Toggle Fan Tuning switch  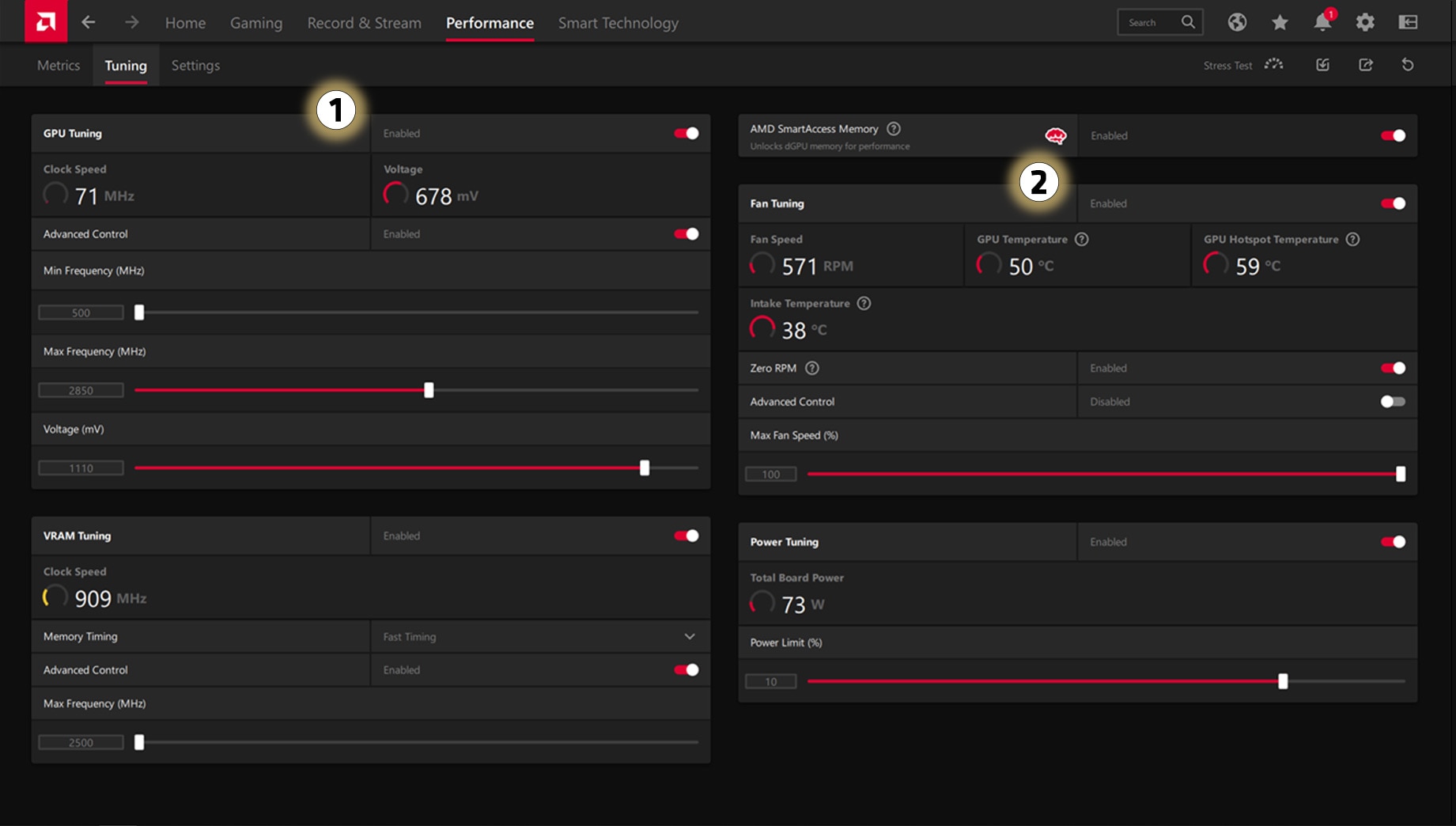1393,203
